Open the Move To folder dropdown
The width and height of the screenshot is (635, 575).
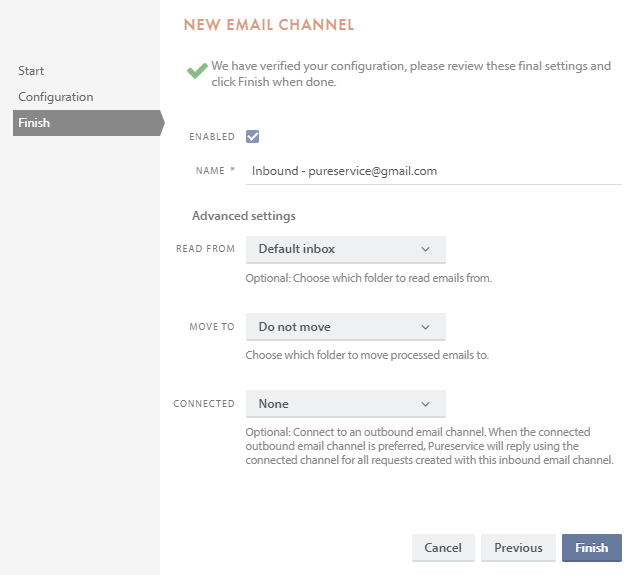[x=345, y=327]
